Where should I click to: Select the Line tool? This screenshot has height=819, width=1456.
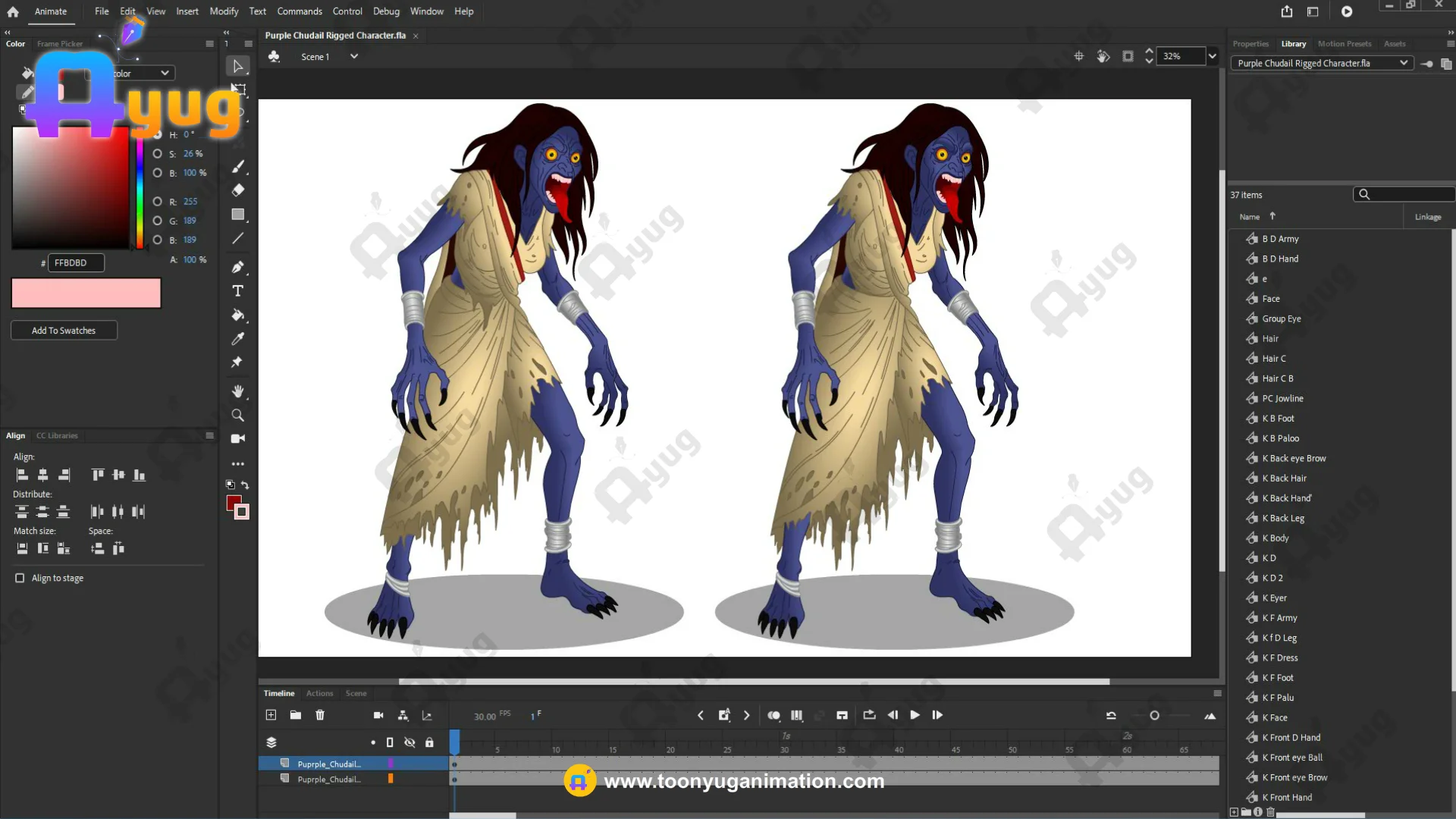(x=237, y=238)
